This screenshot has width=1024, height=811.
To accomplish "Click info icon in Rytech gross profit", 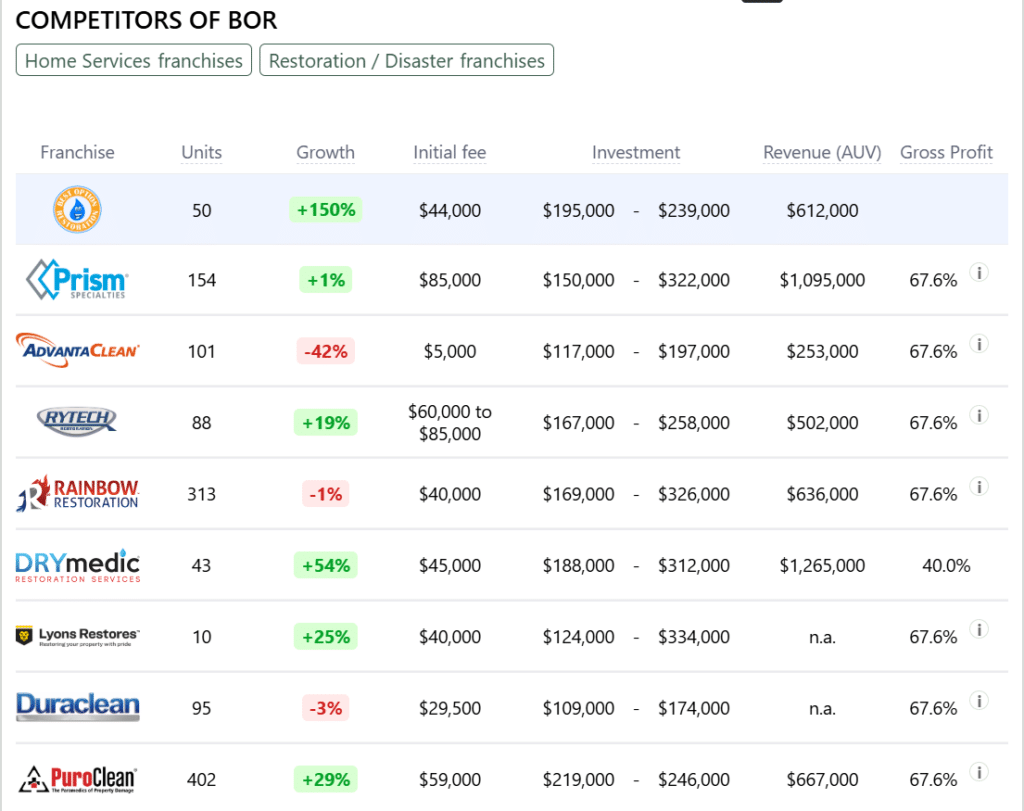I will point(978,415).
